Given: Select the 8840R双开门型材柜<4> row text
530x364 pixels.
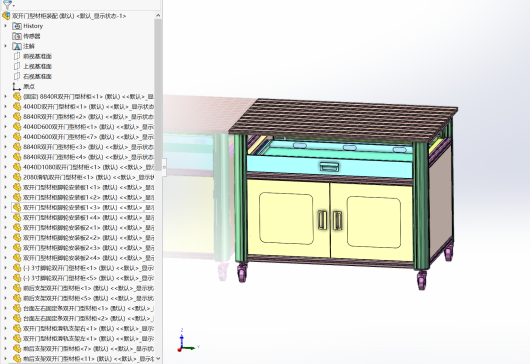Looking at the screenshot, I should tap(89, 157).
